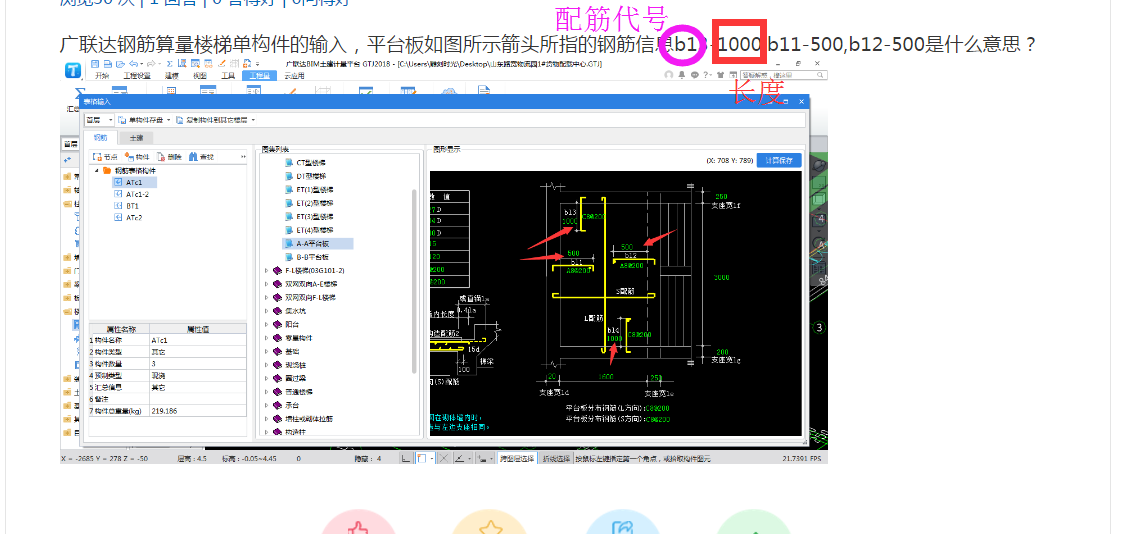Click the angle snap icon in status bar
The width and height of the screenshot is (1140, 534).
(459, 458)
